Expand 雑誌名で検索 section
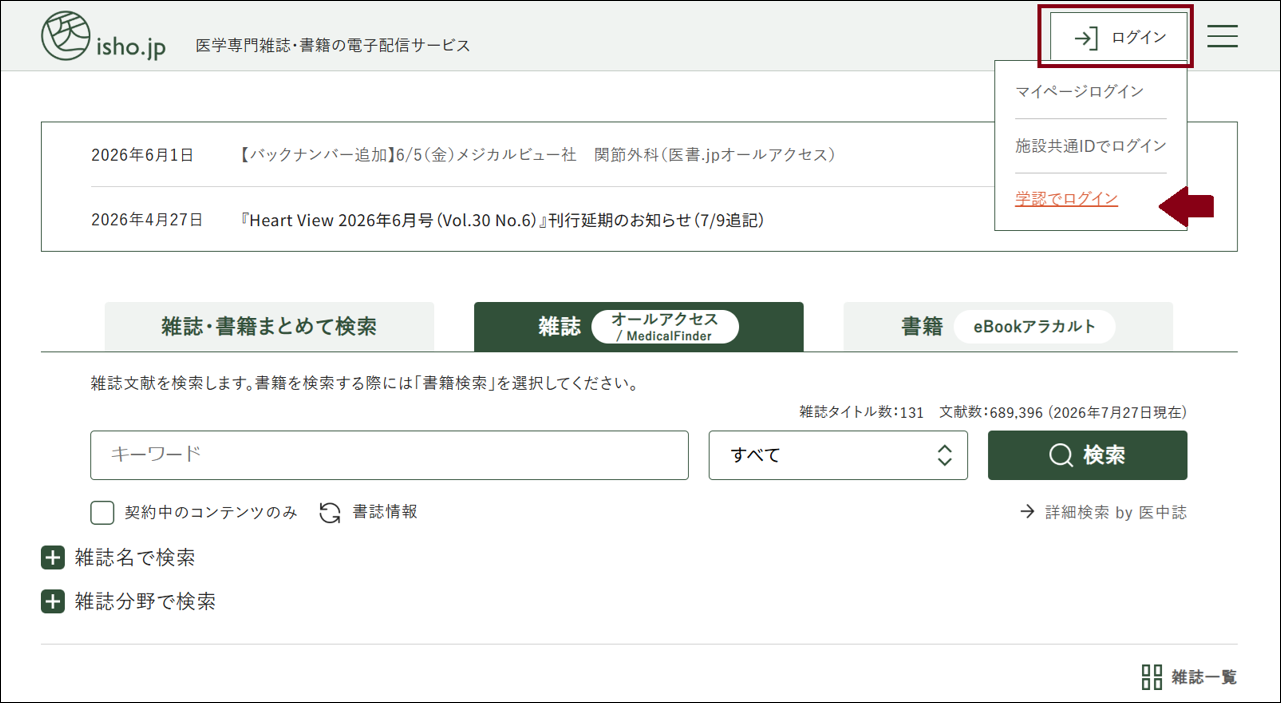Viewport: 1281px width, 703px height. (118, 557)
